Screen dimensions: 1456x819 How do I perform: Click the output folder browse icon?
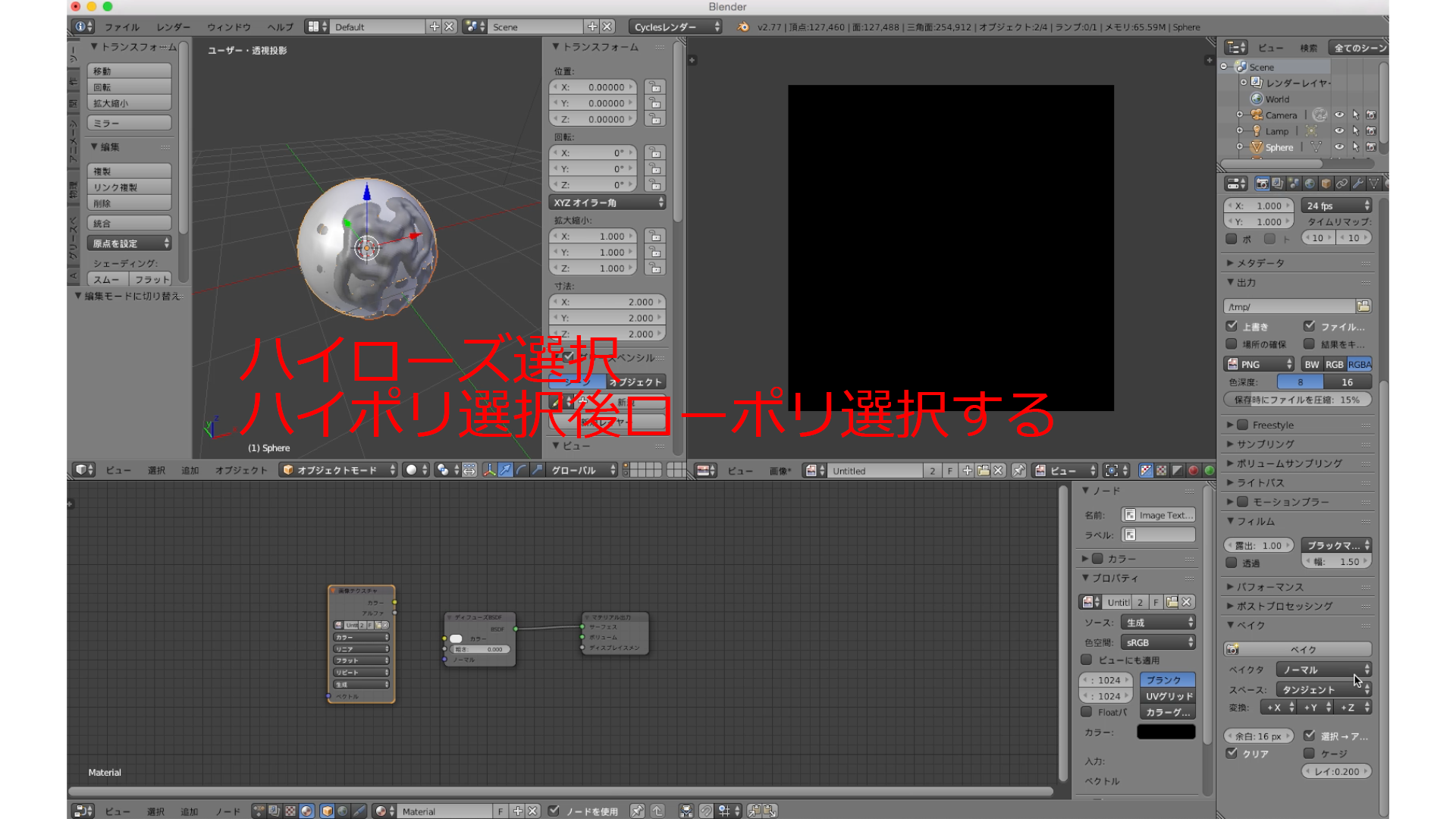[1363, 306]
